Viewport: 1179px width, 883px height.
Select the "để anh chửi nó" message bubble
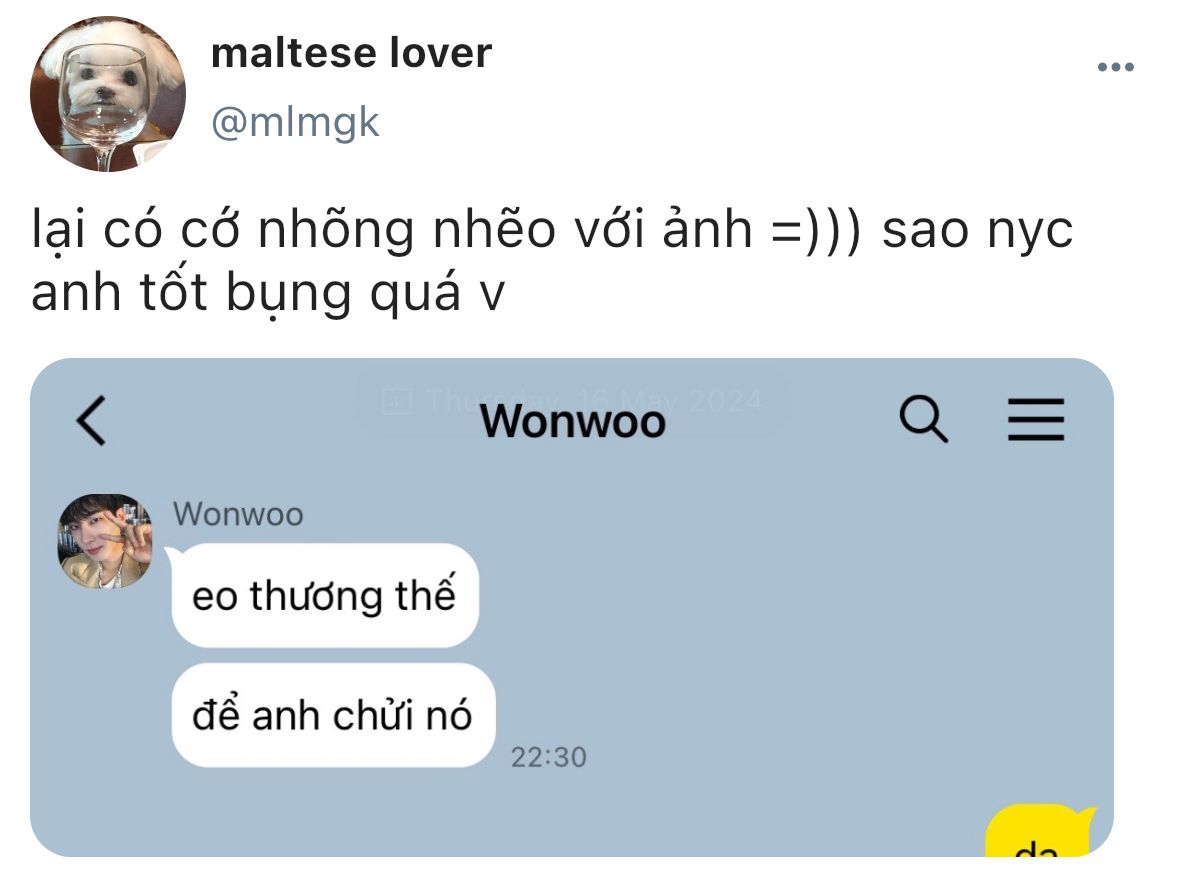[333, 715]
